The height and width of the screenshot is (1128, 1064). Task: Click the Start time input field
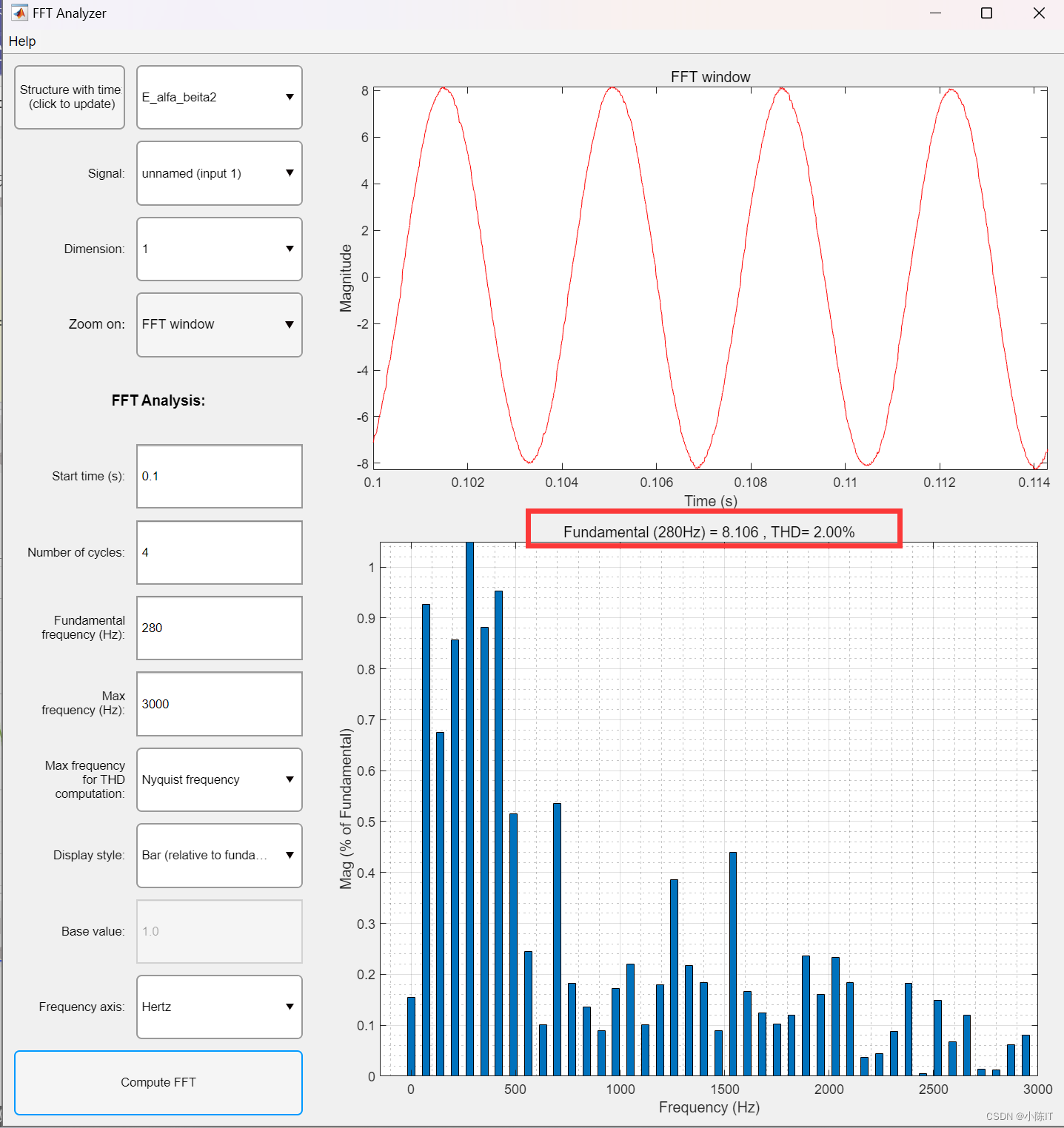click(x=219, y=476)
